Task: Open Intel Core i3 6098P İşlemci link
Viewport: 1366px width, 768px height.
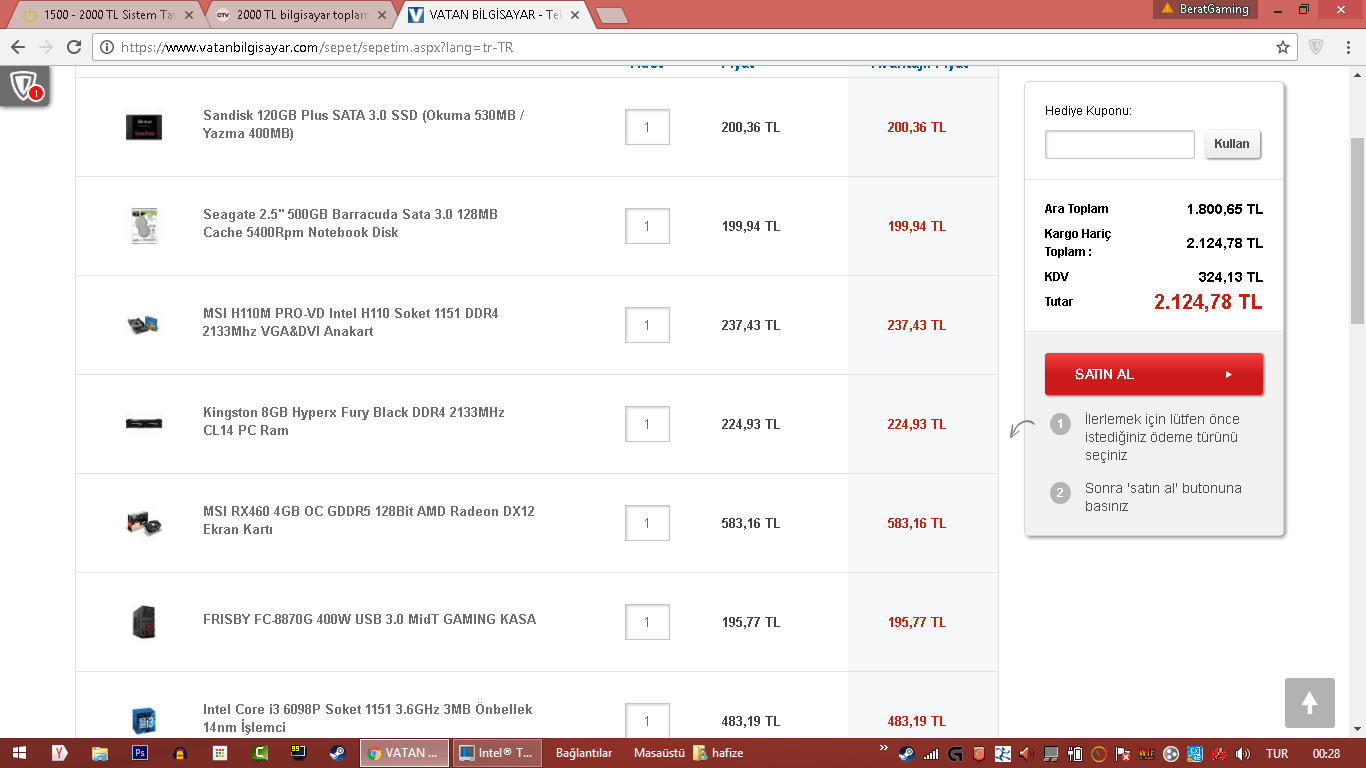Action: coord(367,718)
